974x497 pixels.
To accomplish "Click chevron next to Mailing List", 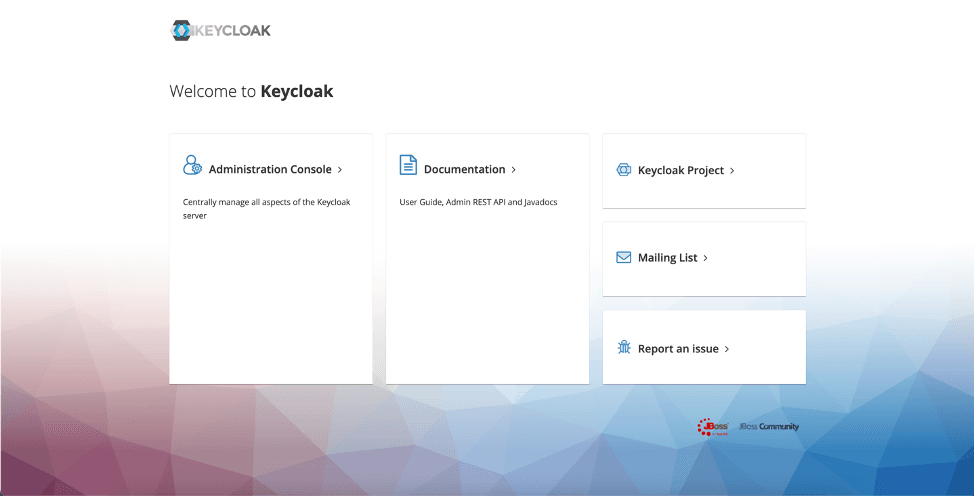I will [x=706, y=258].
